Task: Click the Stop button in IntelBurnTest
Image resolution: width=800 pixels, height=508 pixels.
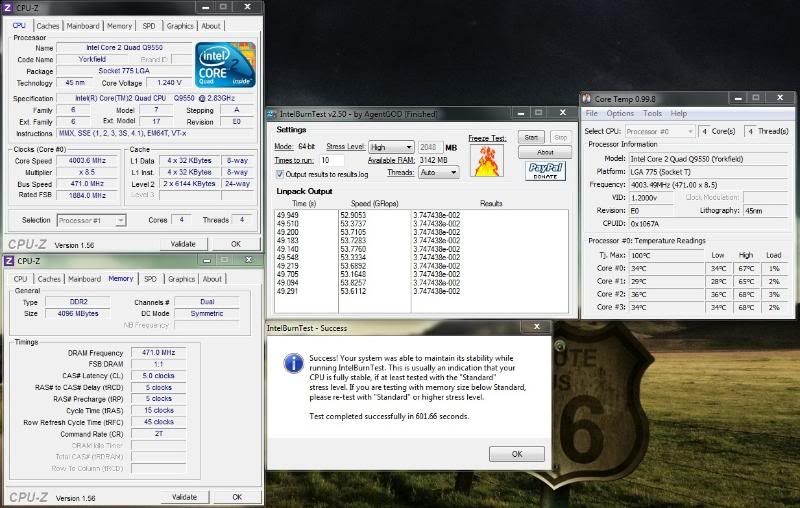Action: (x=560, y=137)
